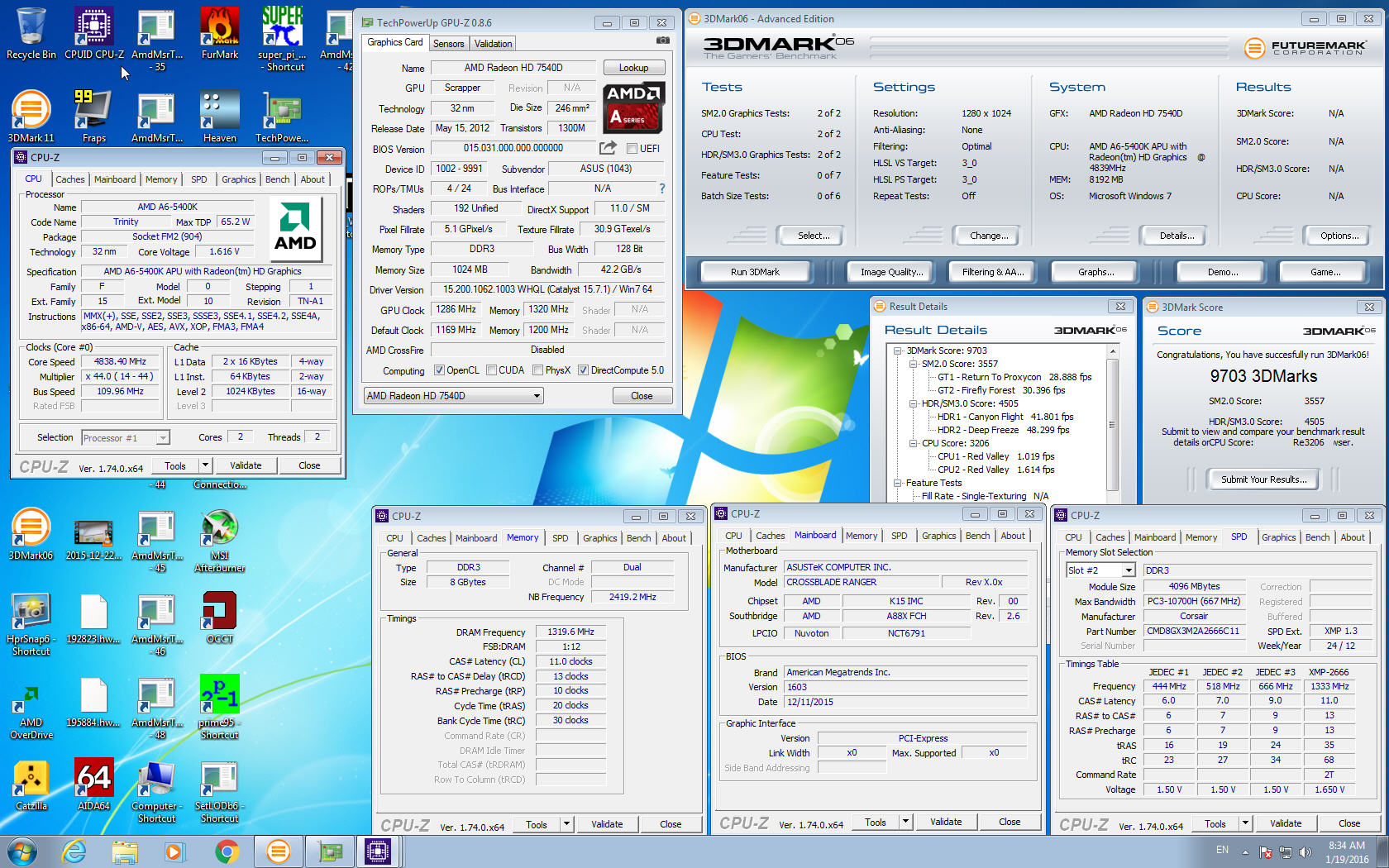
Task: Open HprSnap6 Shortcut desktop icon
Action: pyautogui.click(x=31, y=625)
